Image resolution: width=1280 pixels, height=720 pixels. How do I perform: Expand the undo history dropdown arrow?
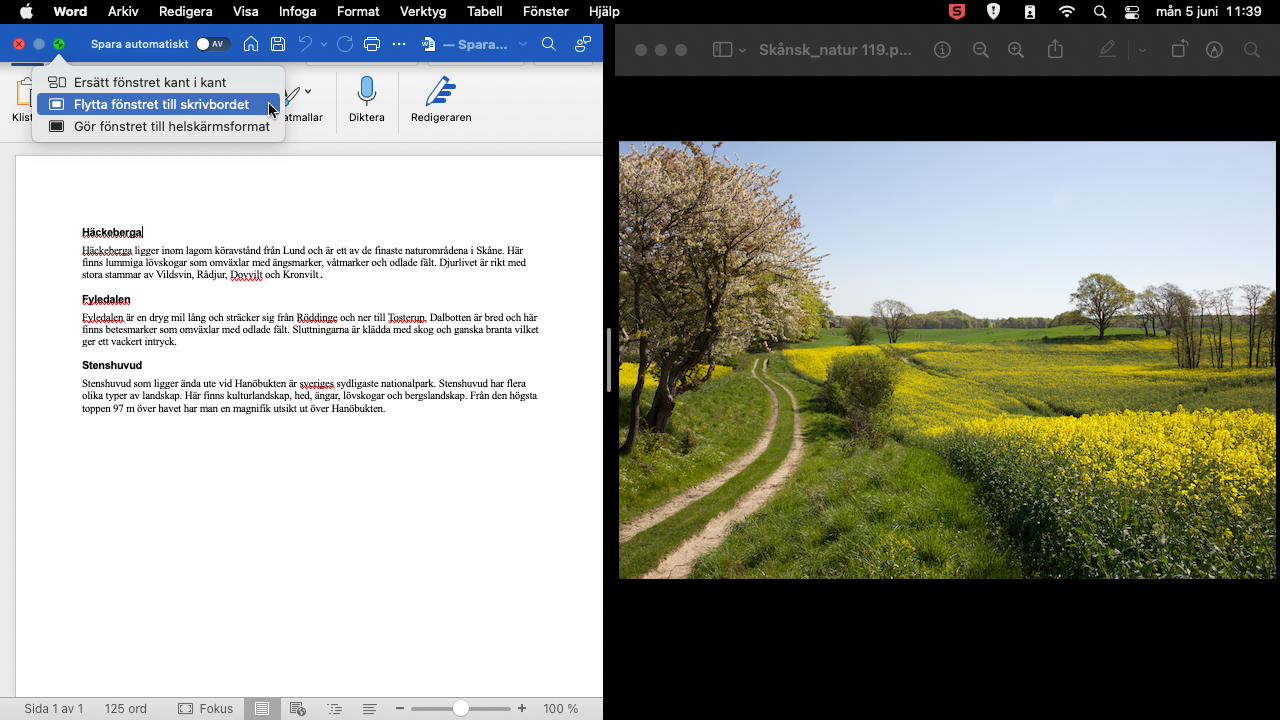[324, 45]
